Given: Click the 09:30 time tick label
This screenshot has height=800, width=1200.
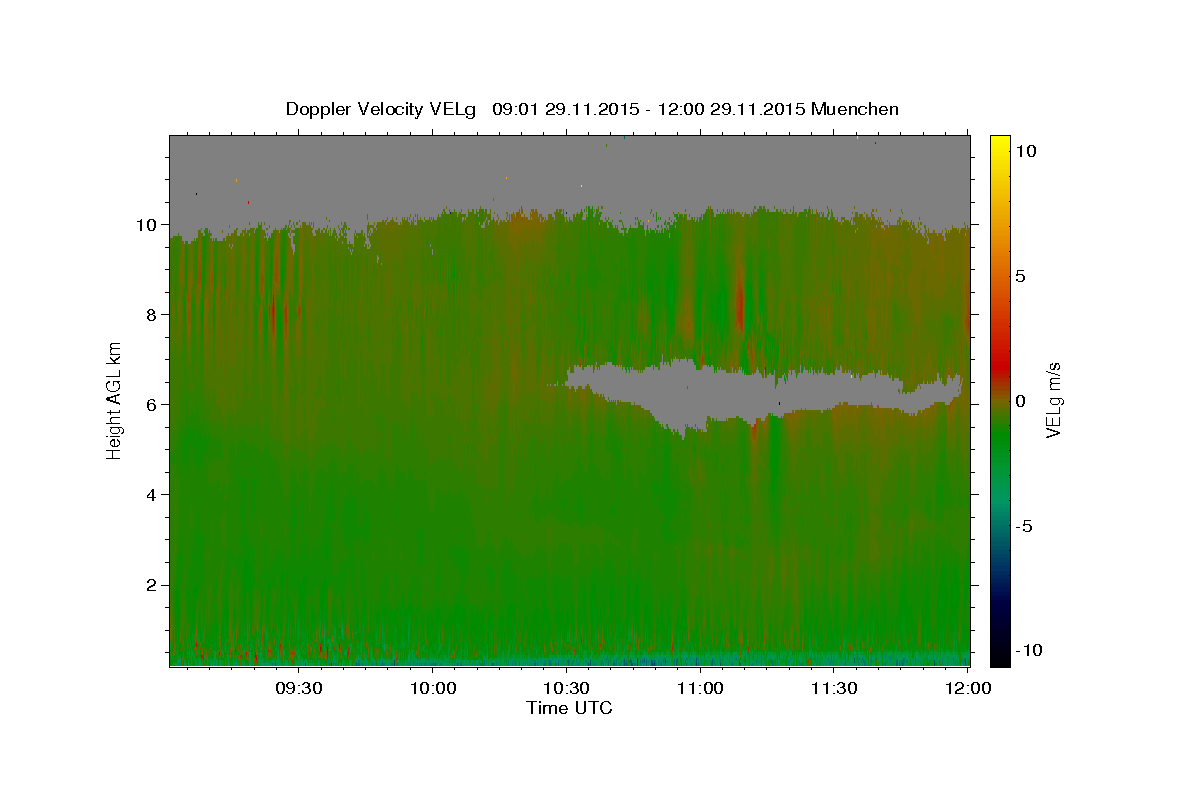Looking at the screenshot, I should click(299, 688).
